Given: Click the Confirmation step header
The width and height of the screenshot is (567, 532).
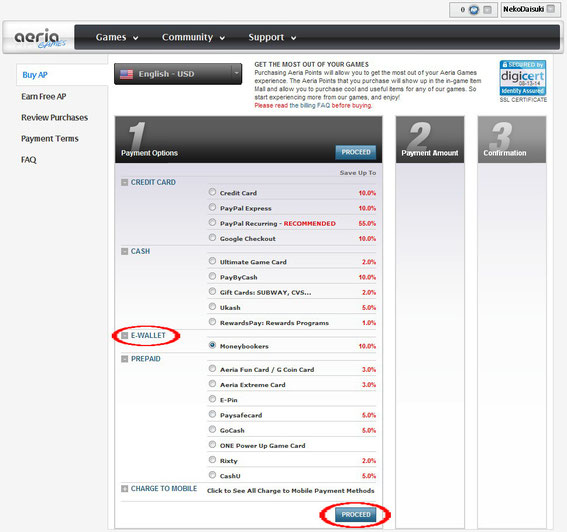Looking at the screenshot, I should click(512, 140).
